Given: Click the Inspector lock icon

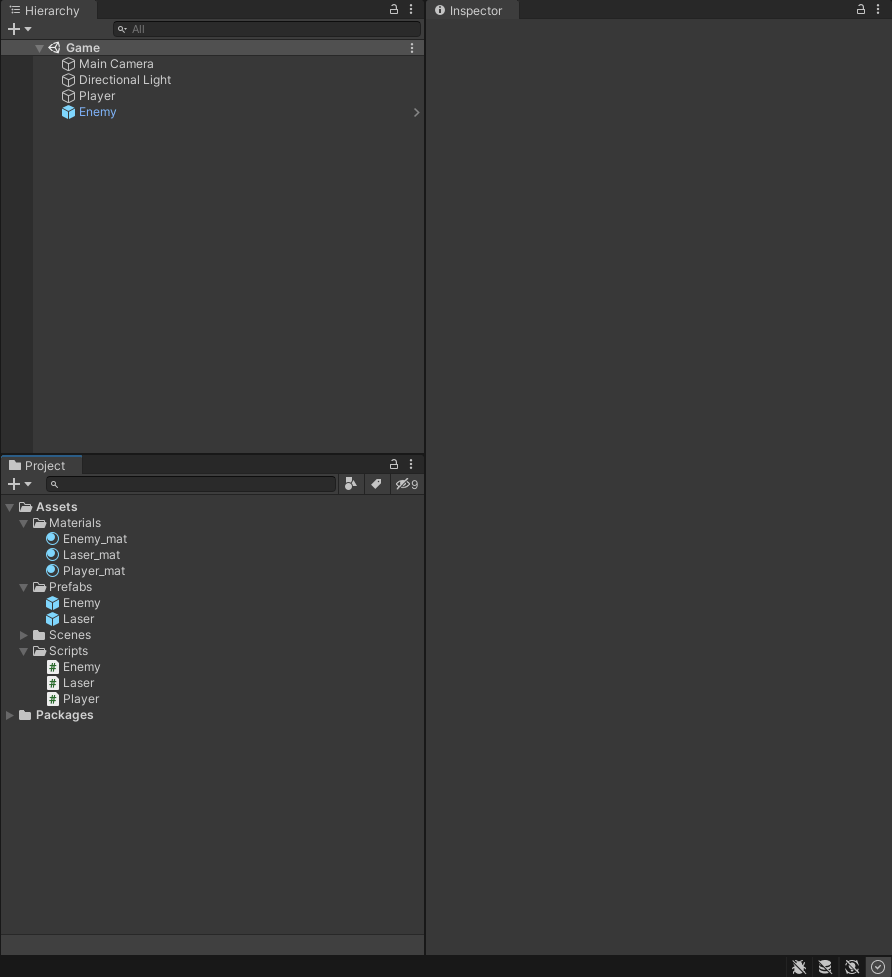Looking at the screenshot, I should 860,9.
